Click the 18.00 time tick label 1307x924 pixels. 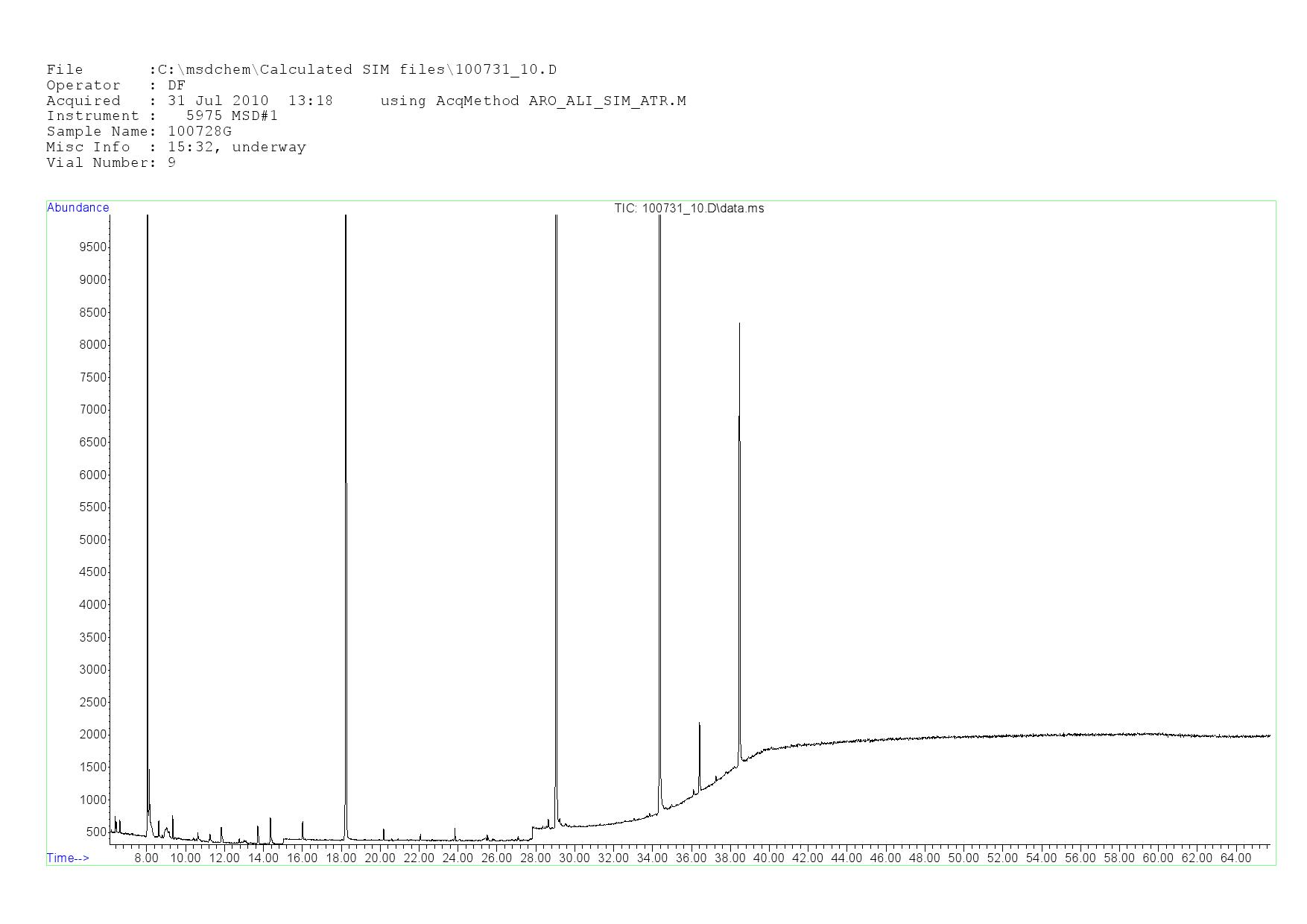coord(341,858)
